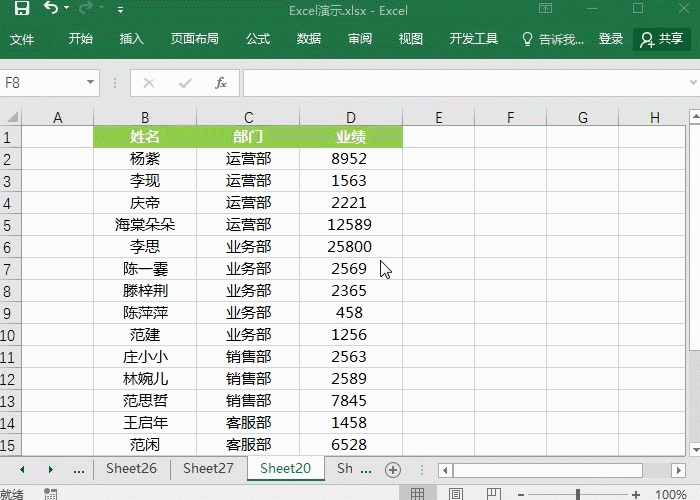Switch to Normal view in status bar

click(x=418, y=494)
